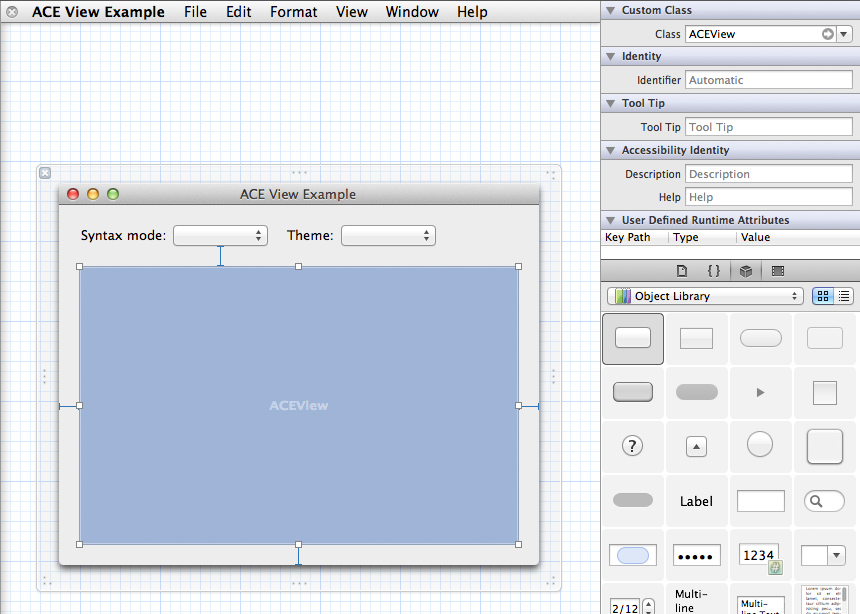Switch library to list view
860x614 pixels.
point(844,296)
